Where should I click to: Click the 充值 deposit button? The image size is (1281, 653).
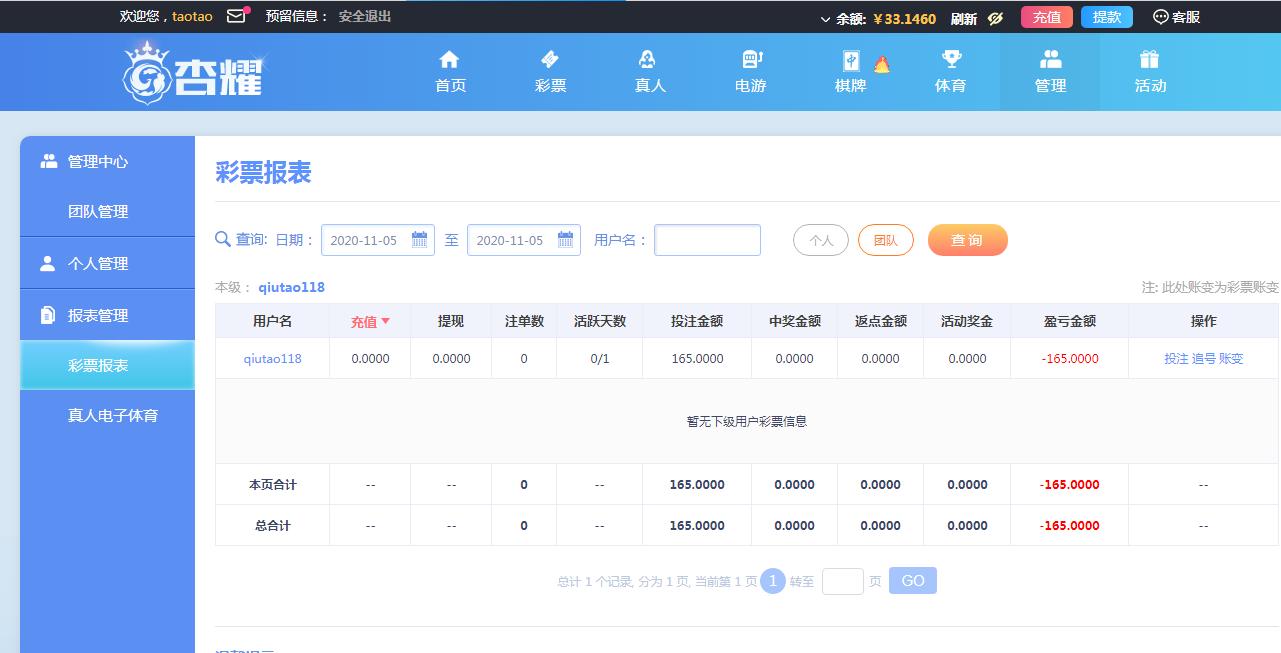[1047, 17]
